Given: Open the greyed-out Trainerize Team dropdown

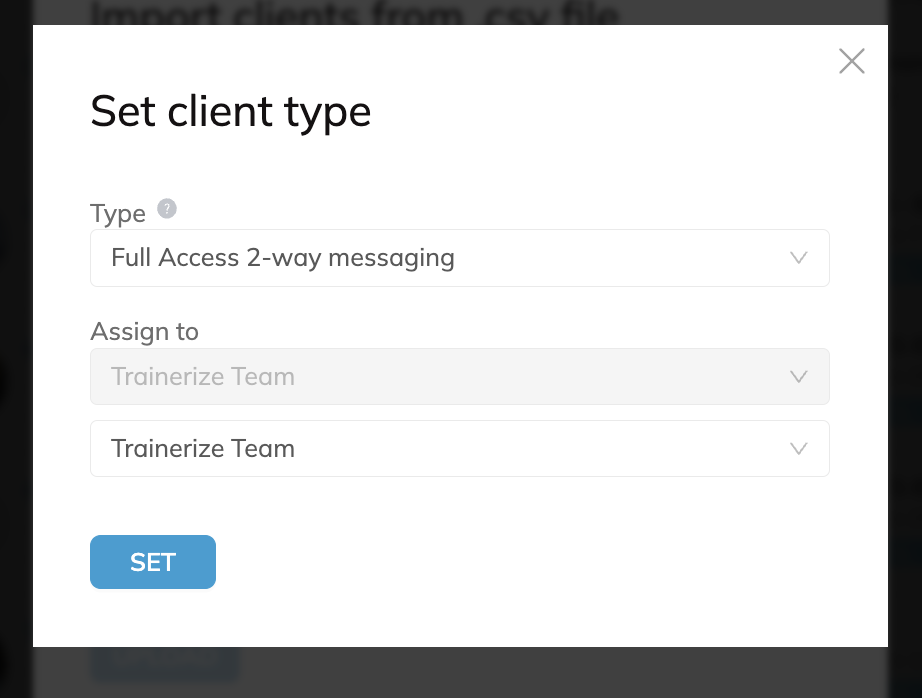Looking at the screenshot, I should click(x=459, y=377).
